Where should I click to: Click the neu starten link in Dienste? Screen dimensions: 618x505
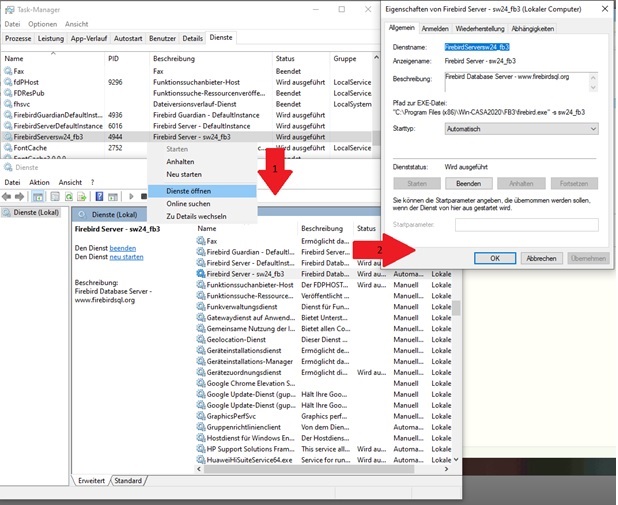126,257
